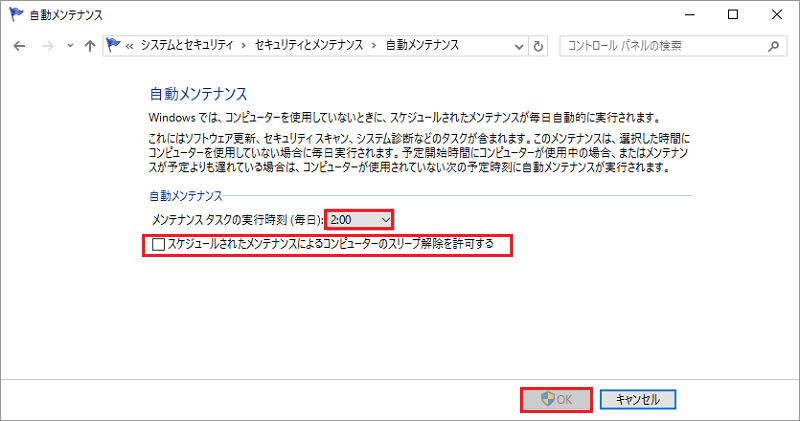
Task: Click the search magnifier icon
Action: (x=773, y=46)
